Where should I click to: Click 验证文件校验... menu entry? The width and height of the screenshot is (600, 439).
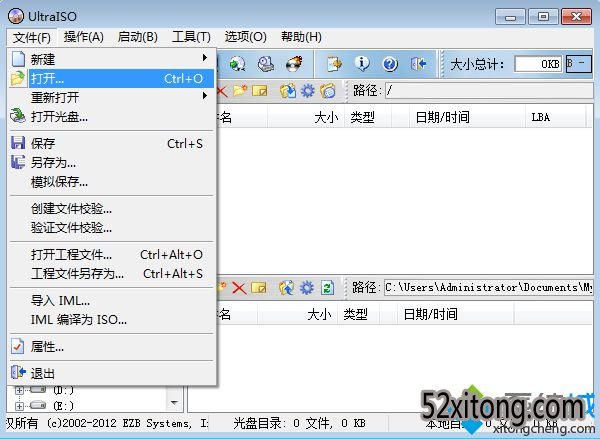pos(111,228)
